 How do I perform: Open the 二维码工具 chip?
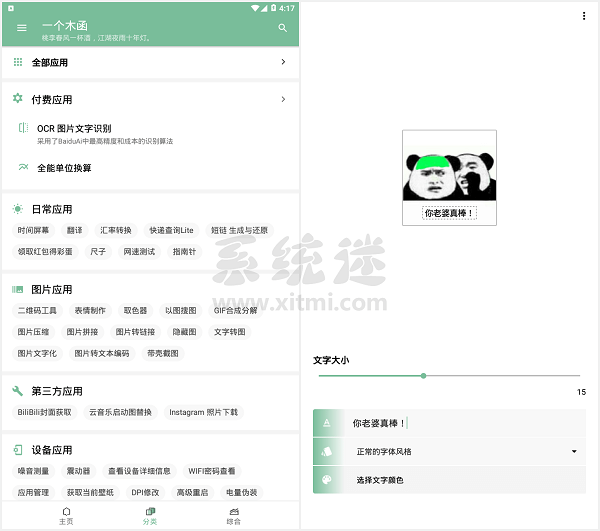click(37, 310)
